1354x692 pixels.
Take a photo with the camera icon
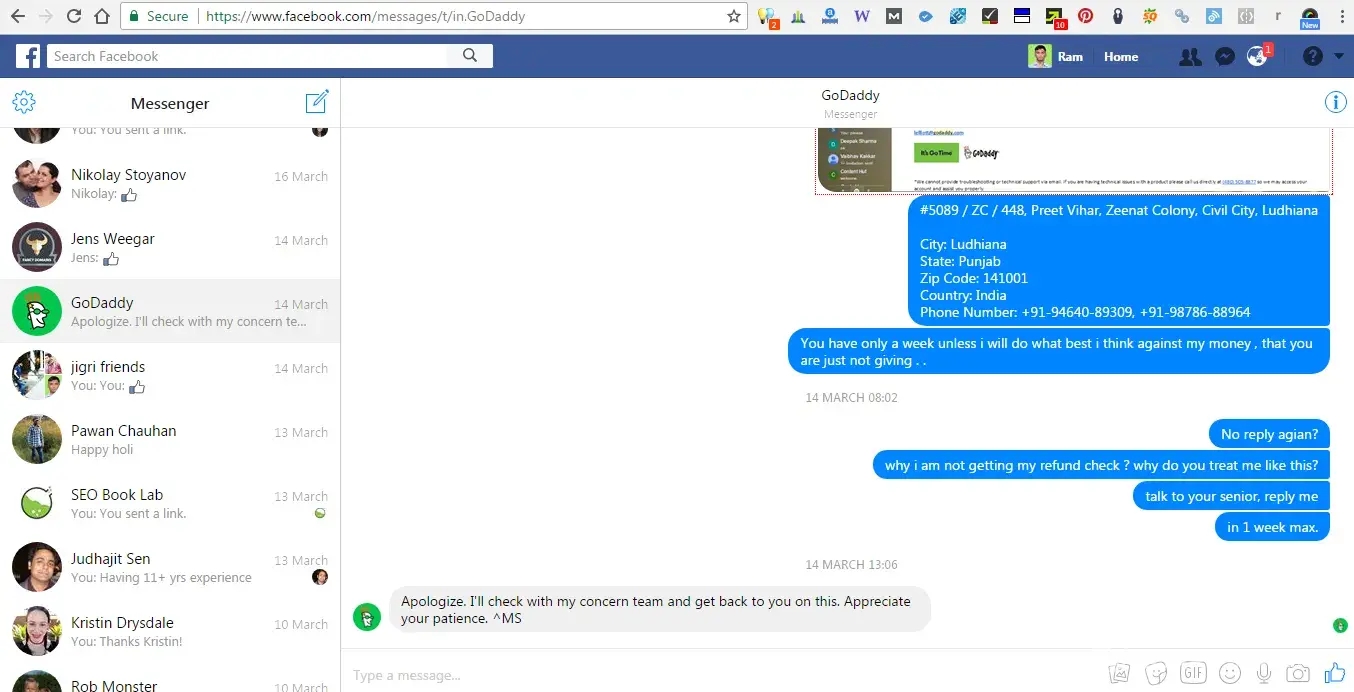click(x=1298, y=674)
